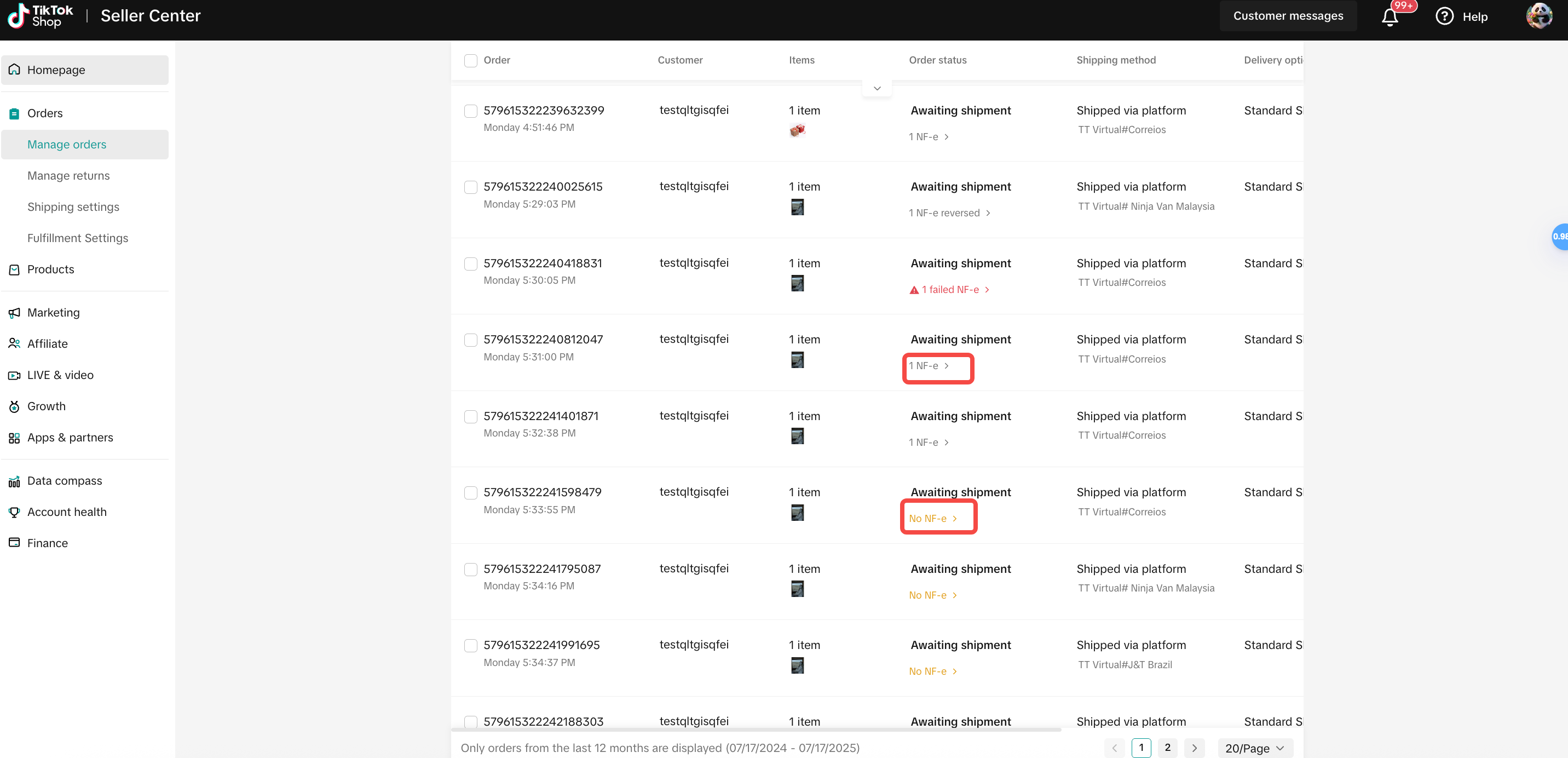Expand 1 NF-e for order 579615322239632399
This screenshot has height=758, width=1568.
tap(929, 137)
